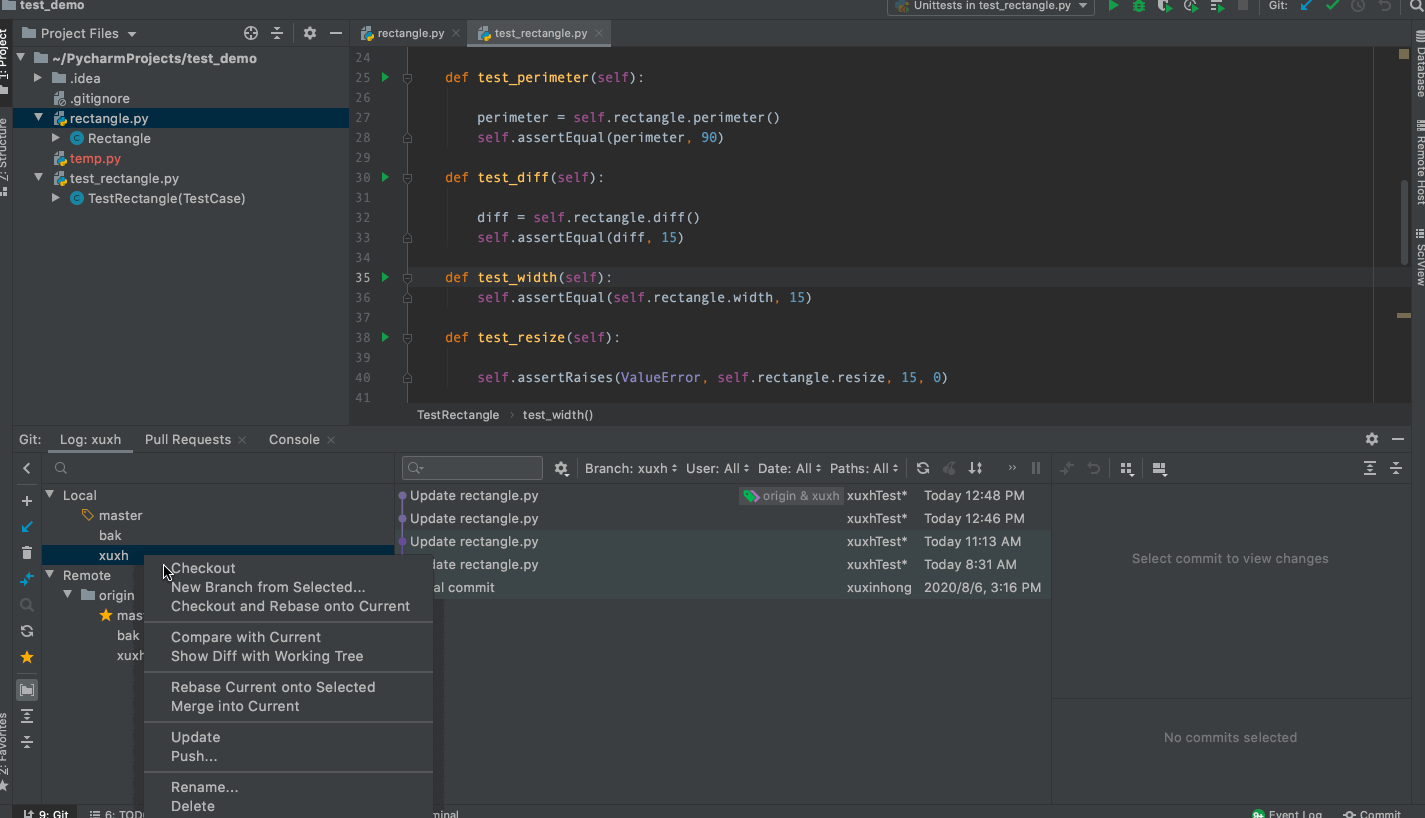Open Project panel gear settings
The height and width of the screenshot is (818, 1425).
tap(310, 33)
